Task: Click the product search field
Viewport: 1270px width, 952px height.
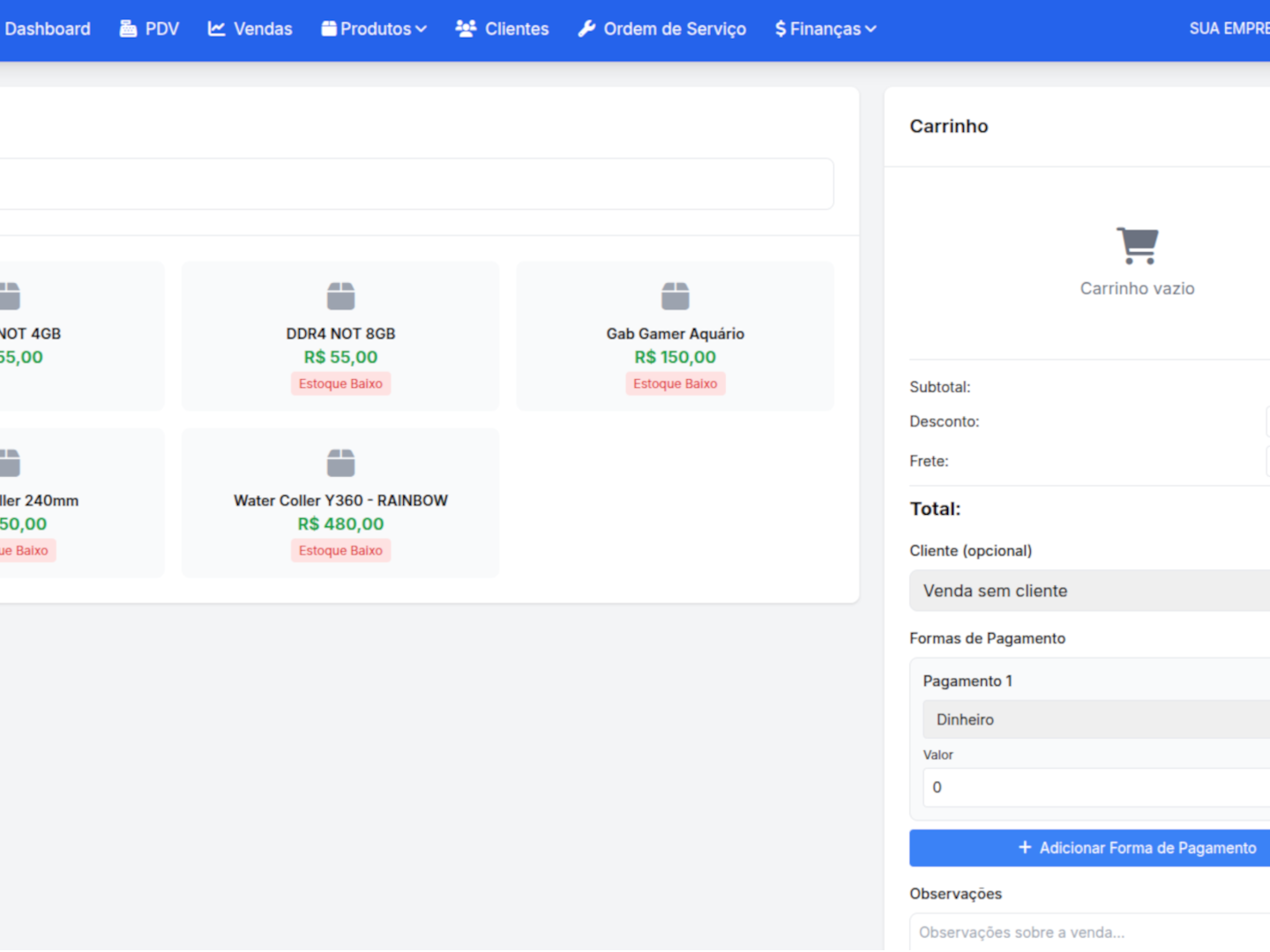Action: click(x=415, y=184)
